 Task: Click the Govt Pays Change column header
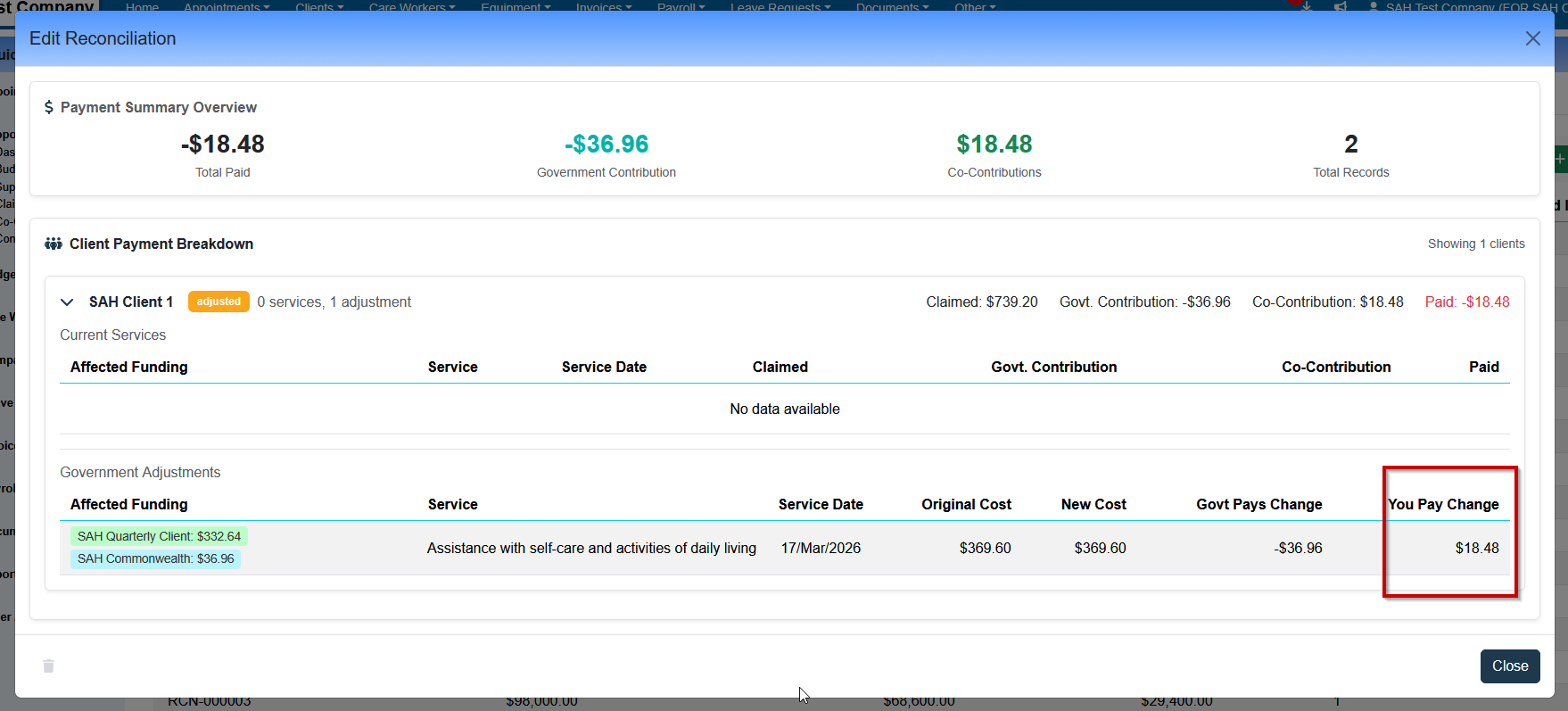pyautogui.click(x=1259, y=504)
